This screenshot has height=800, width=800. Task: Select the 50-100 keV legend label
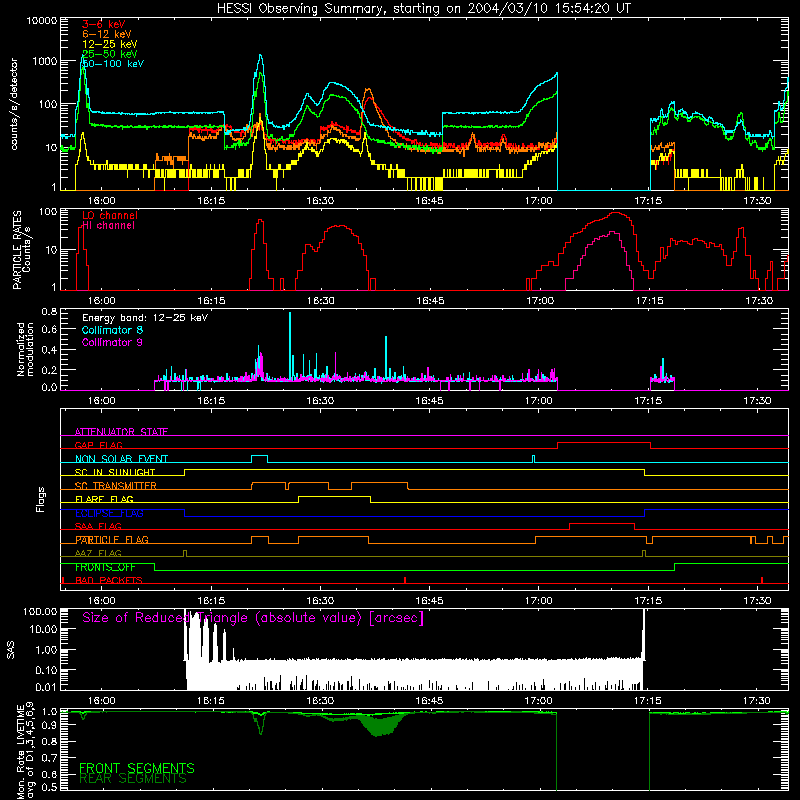(x=113, y=64)
